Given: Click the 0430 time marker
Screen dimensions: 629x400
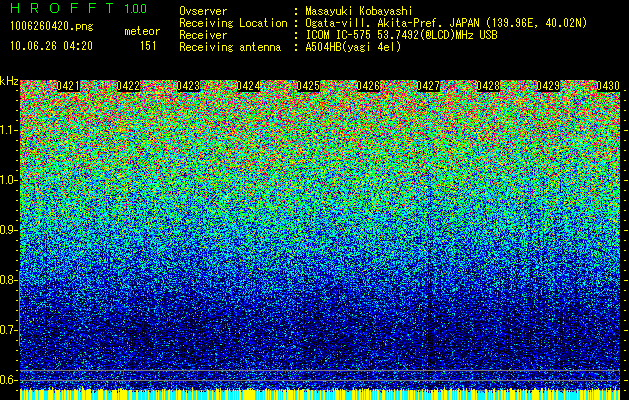Looking at the screenshot, I should point(608,86).
